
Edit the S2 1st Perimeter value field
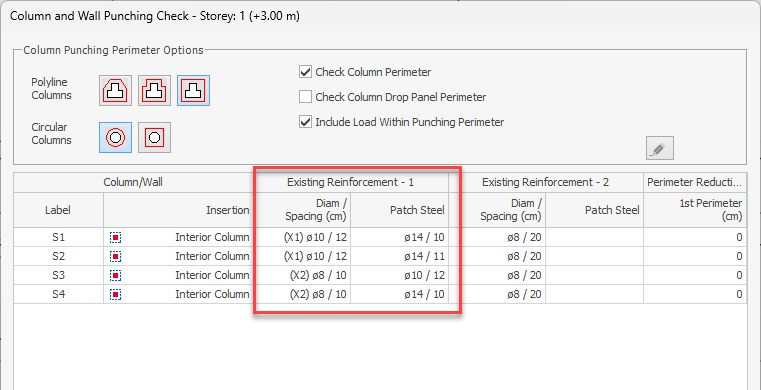(695, 256)
